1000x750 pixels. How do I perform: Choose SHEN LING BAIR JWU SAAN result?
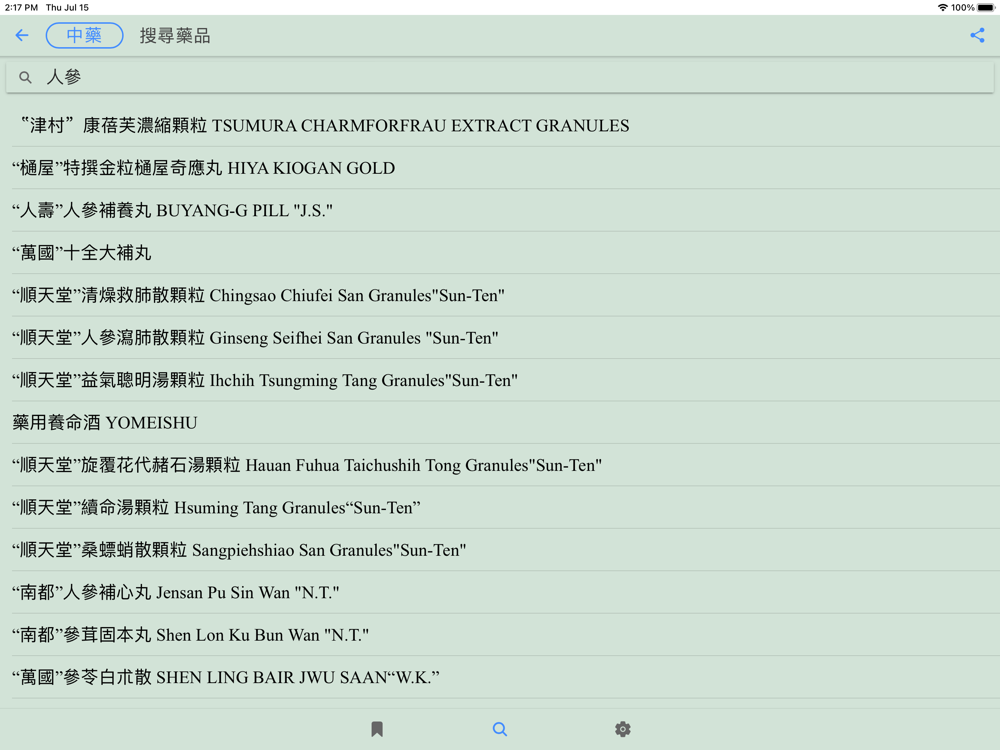click(500, 677)
